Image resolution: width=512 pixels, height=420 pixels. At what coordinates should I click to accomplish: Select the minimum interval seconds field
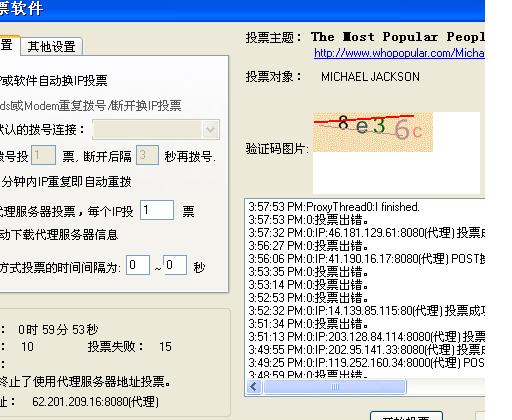click(x=138, y=265)
